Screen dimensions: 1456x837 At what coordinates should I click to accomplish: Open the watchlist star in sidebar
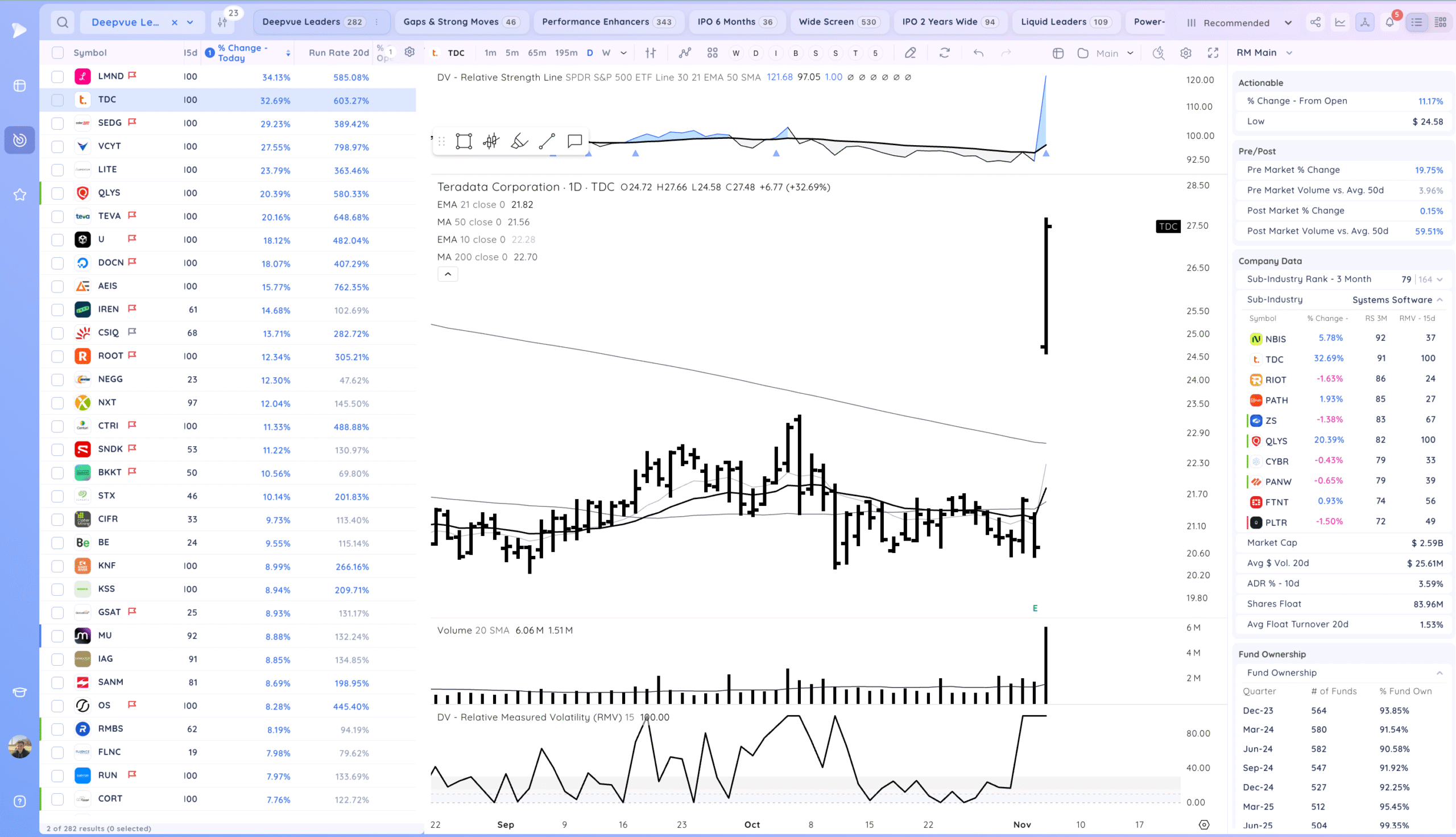tap(19, 194)
